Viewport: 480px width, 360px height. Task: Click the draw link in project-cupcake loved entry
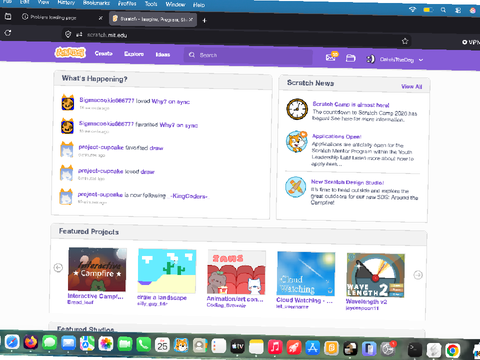pyautogui.click(x=148, y=172)
